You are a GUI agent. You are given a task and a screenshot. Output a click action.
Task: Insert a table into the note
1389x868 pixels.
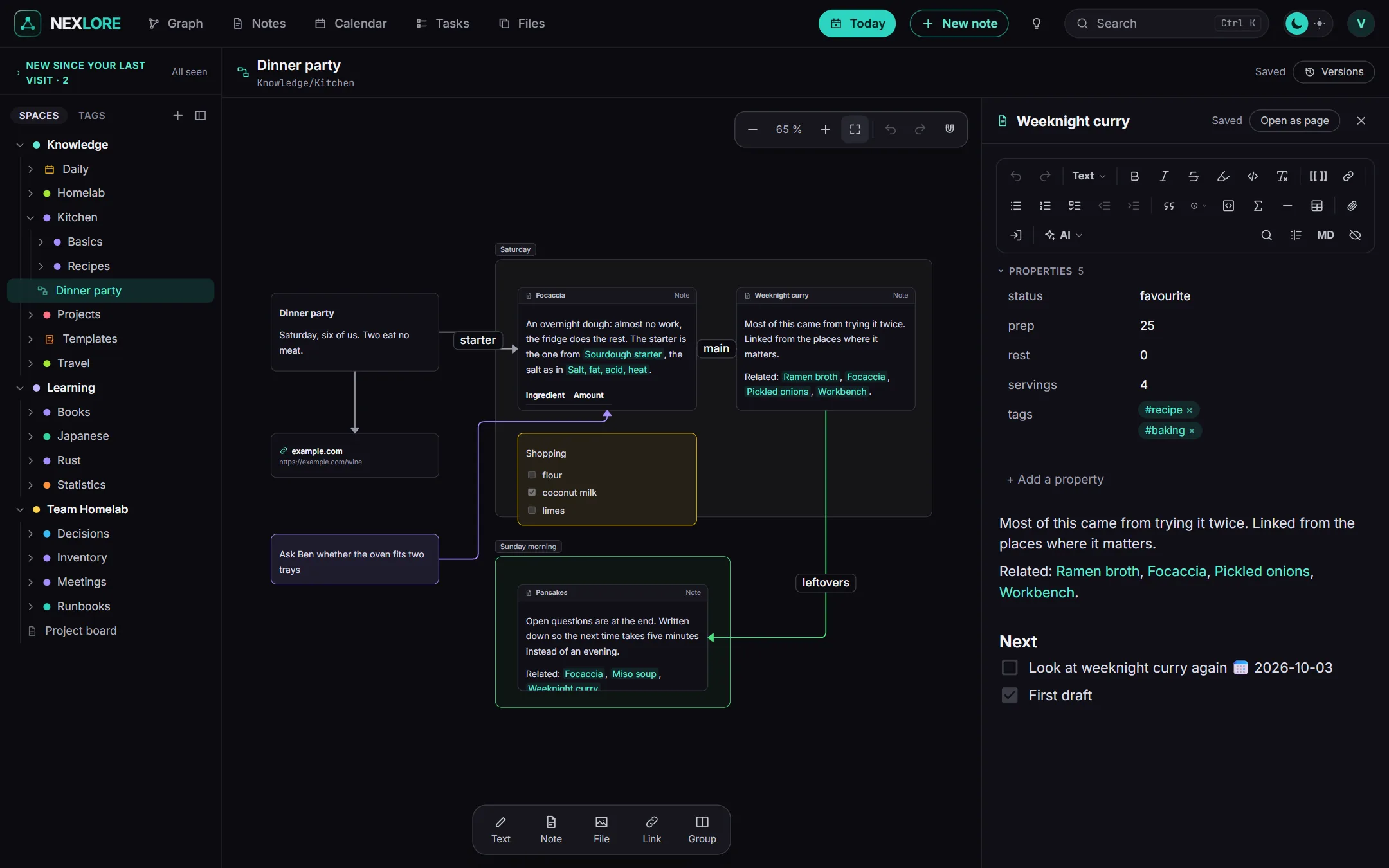1317,206
